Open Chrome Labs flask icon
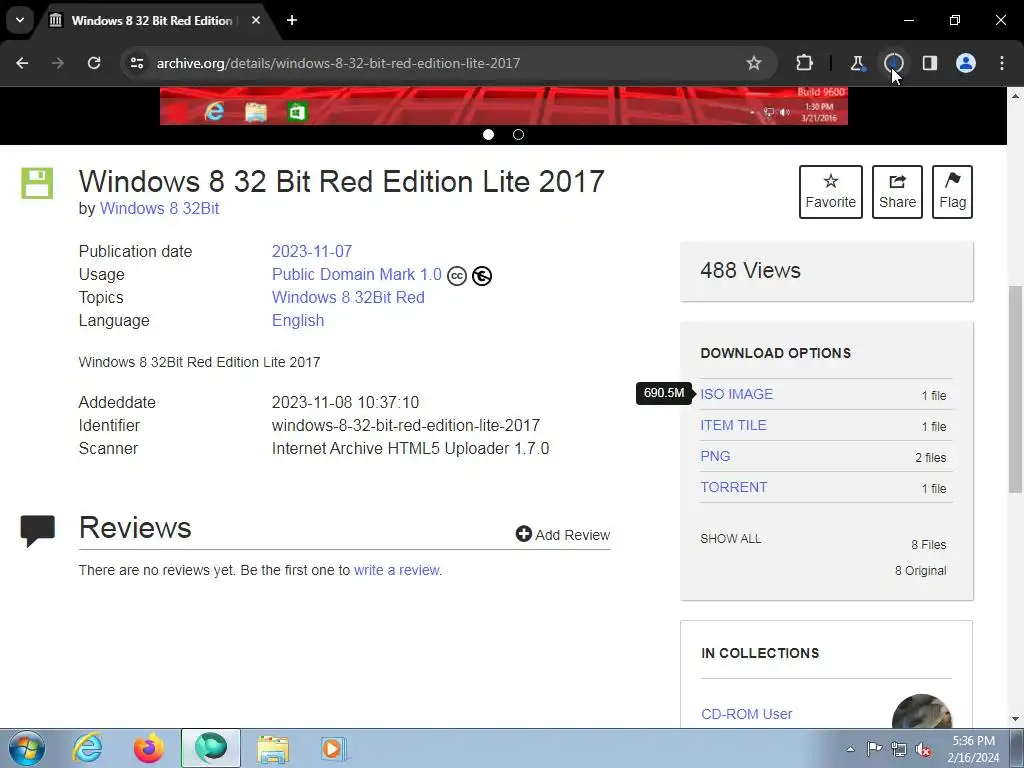The height and width of the screenshot is (768, 1024). click(x=857, y=63)
